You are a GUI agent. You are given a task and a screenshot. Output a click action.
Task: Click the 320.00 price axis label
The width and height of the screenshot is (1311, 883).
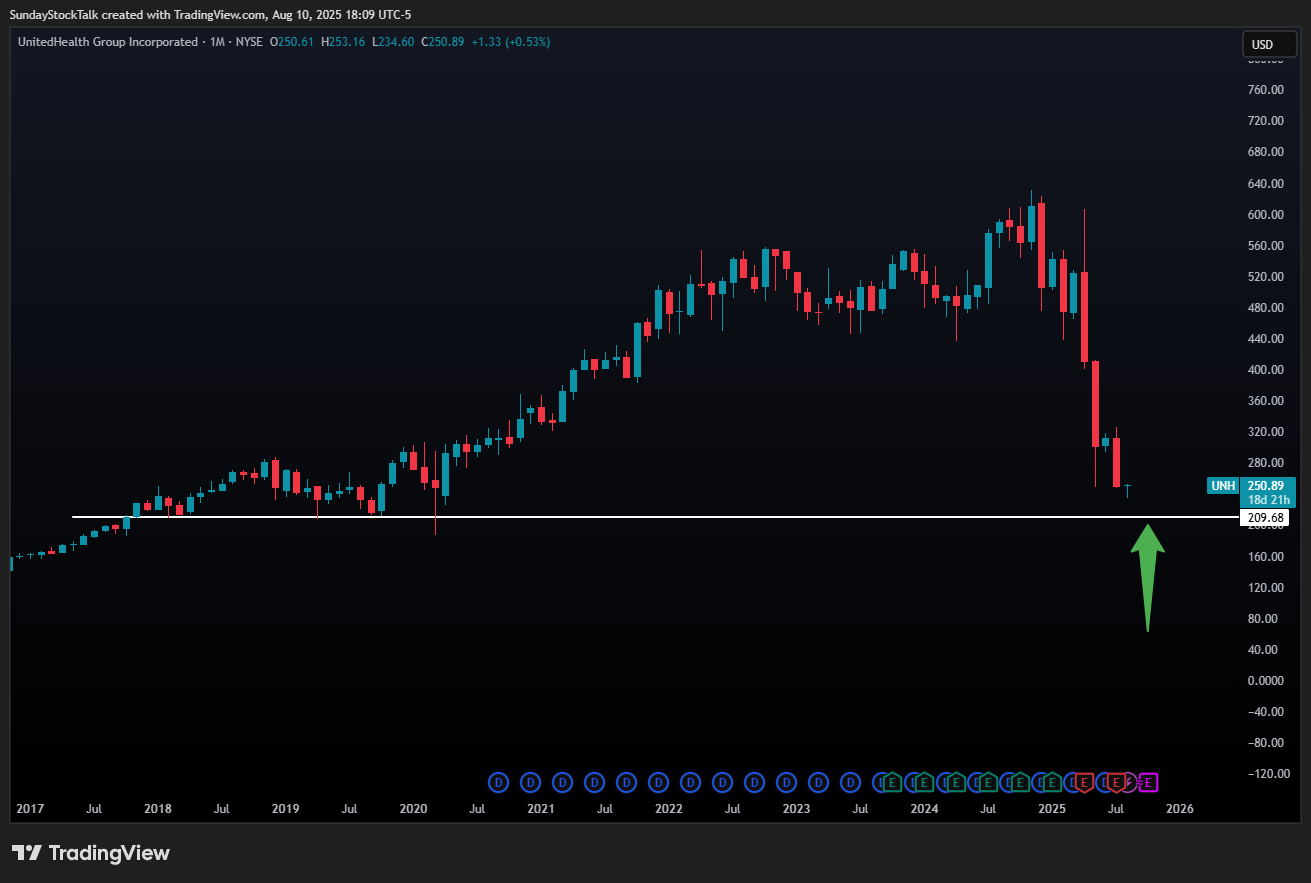(x=1265, y=431)
